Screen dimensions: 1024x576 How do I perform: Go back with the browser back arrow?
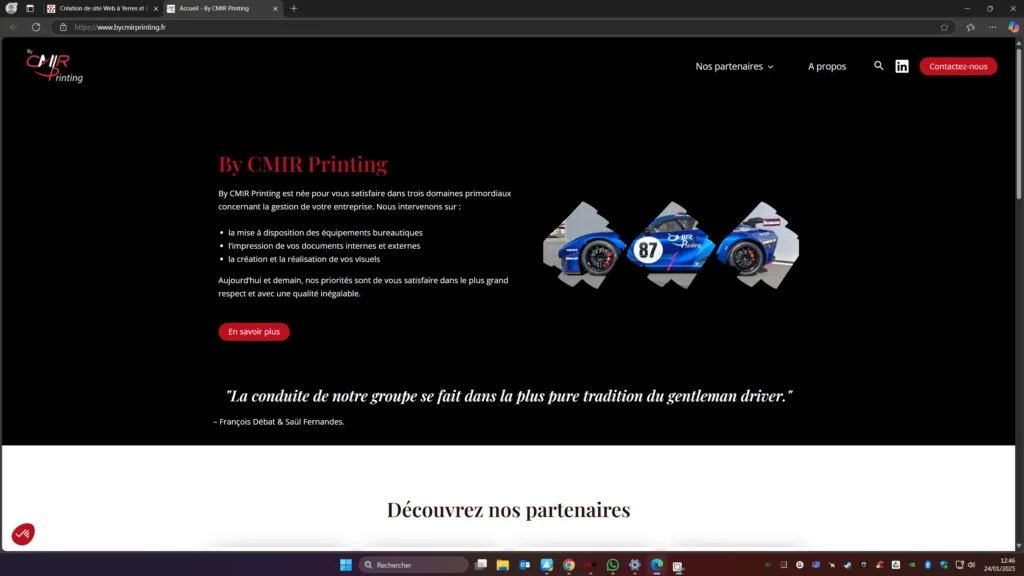pyautogui.click(x=14, y=27)
